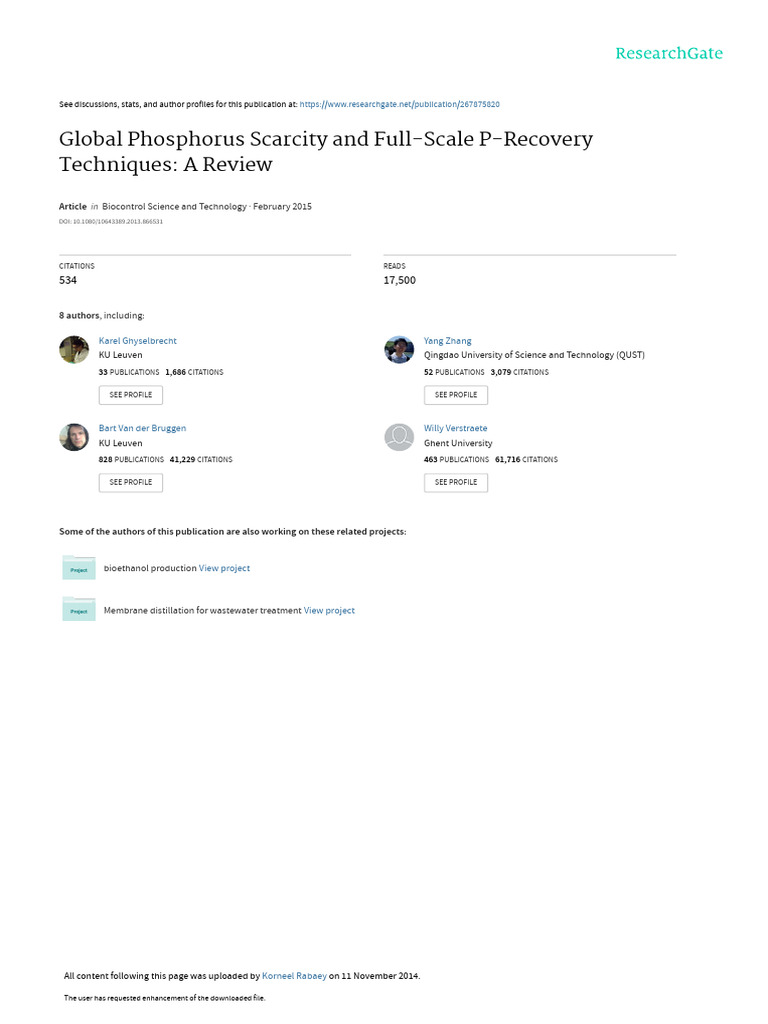Click Yang Zhang's avatar picture
Viewport: 768px width, 1024px height.
(399, 349)
